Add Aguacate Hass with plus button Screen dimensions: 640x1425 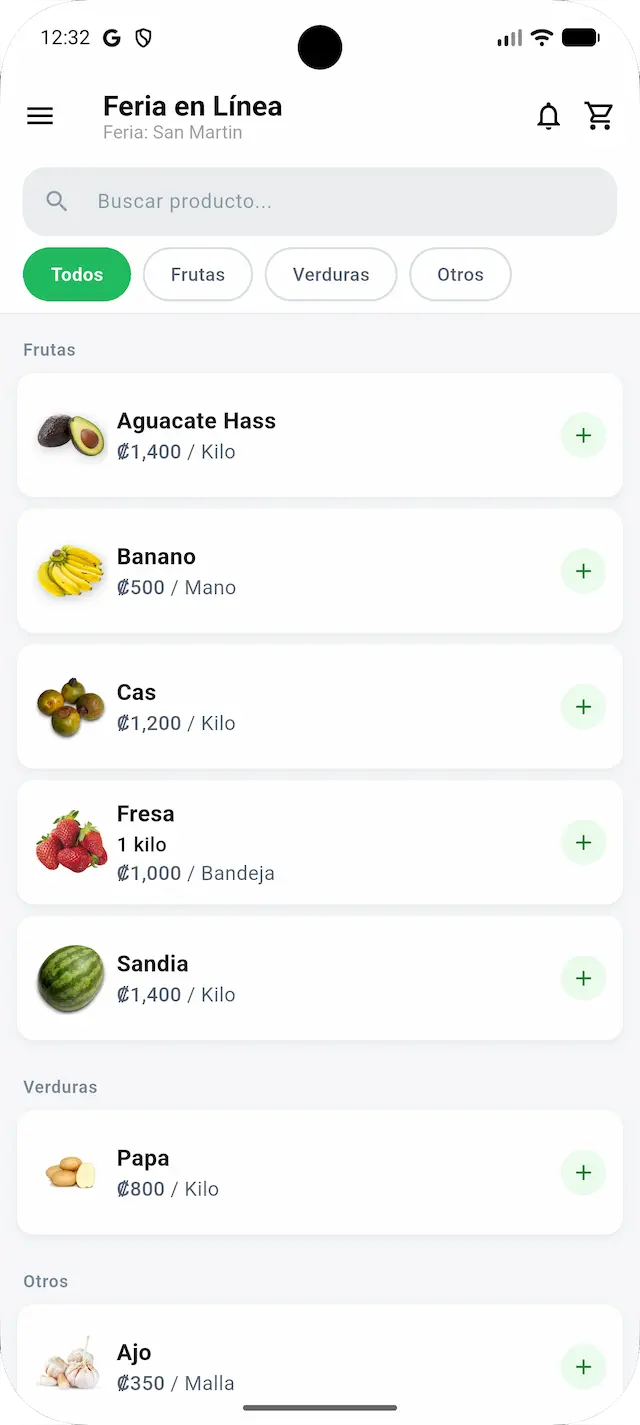(x=583, y=435)
